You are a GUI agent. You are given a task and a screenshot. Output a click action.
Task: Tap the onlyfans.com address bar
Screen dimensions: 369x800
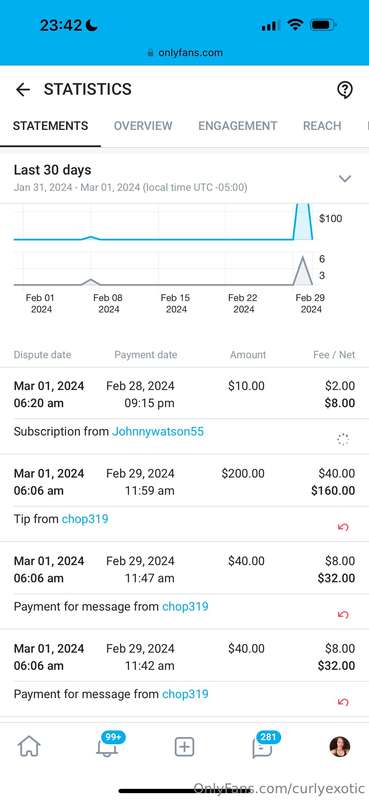[x=184, y=53]
